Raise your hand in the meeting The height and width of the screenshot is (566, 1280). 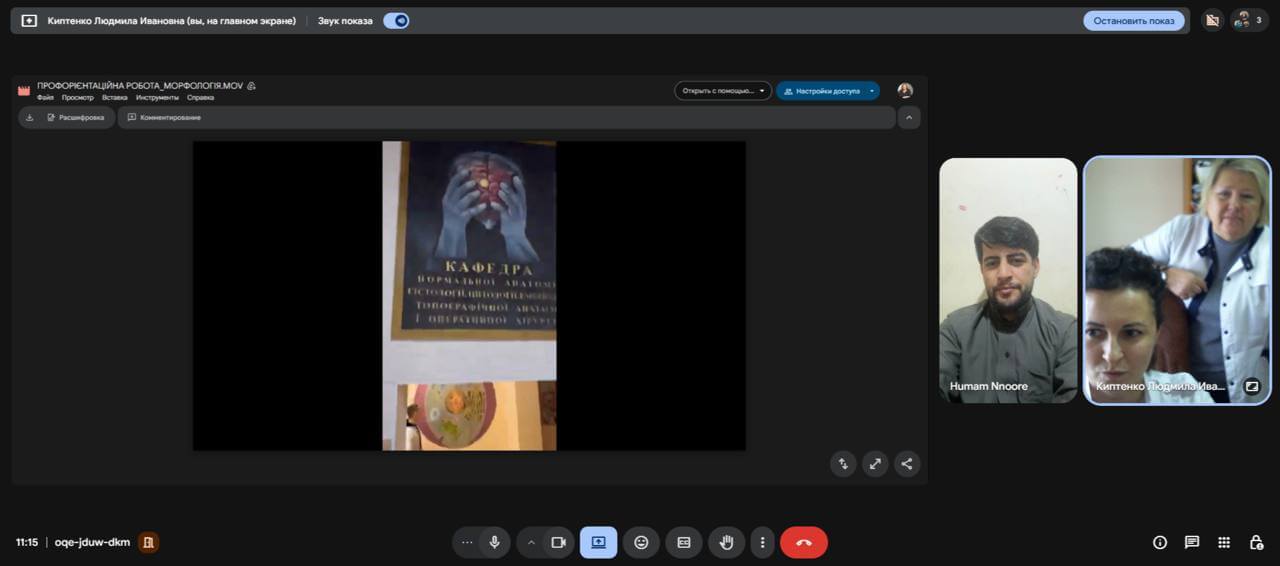coord(727,542)
